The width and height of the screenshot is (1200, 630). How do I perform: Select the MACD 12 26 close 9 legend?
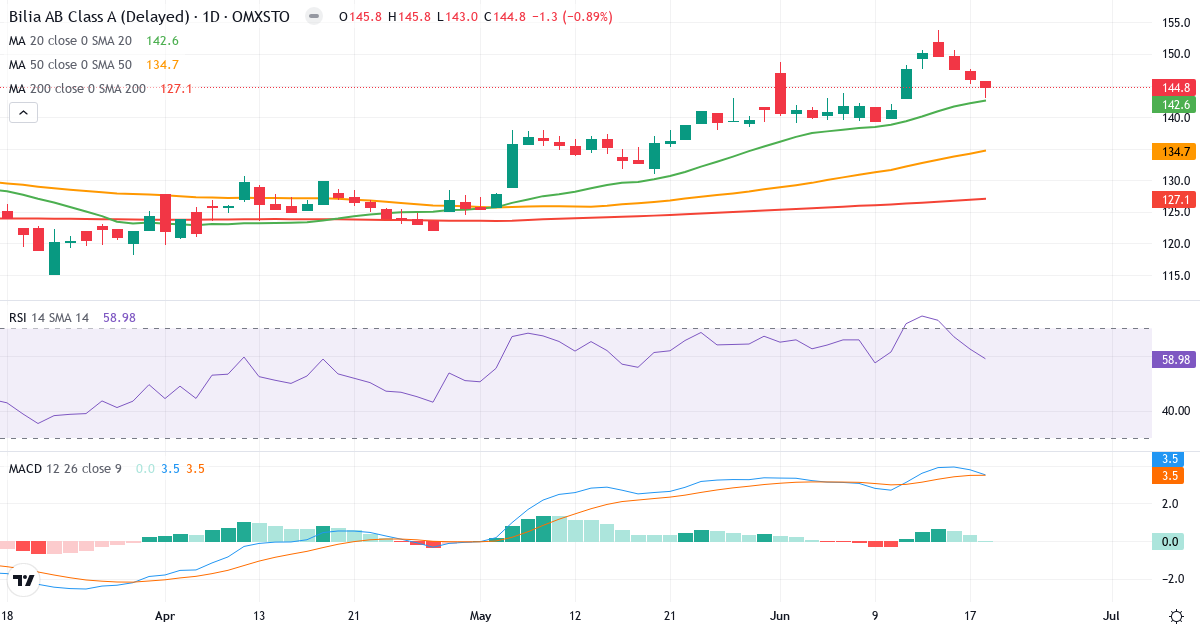tap(67, 468)
